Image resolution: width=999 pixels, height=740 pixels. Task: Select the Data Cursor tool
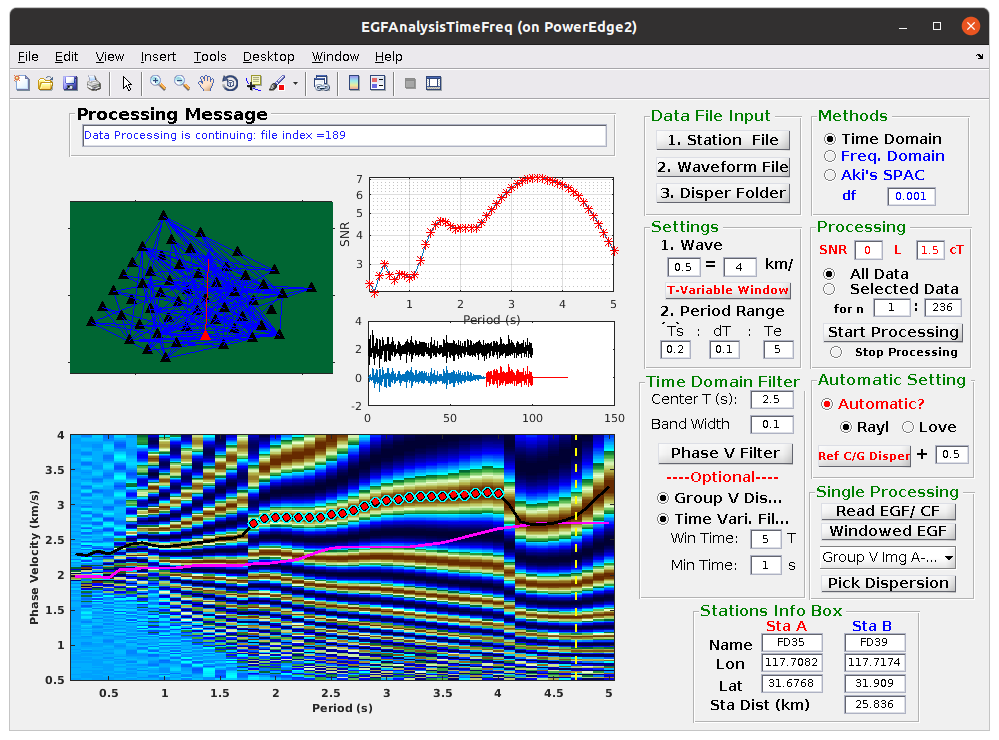click(254, 83)
